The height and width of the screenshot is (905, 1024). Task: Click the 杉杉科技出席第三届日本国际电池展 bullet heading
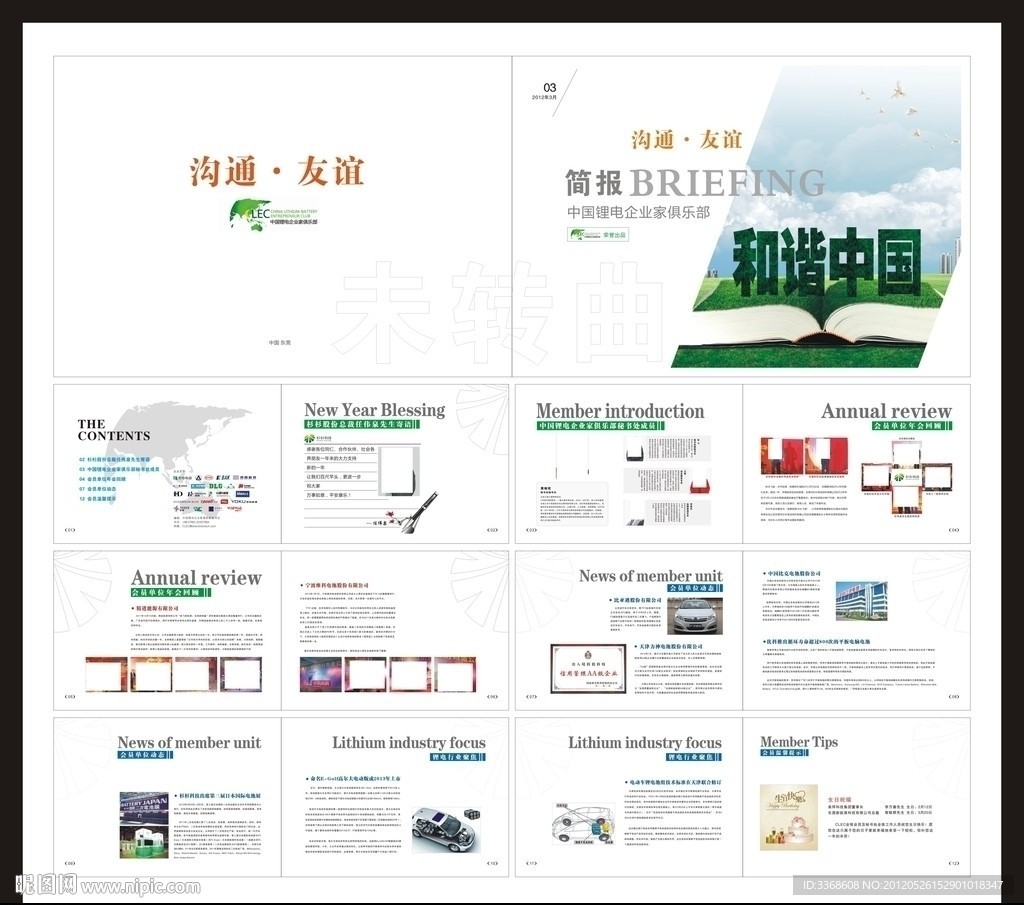(x=217, y=796)
